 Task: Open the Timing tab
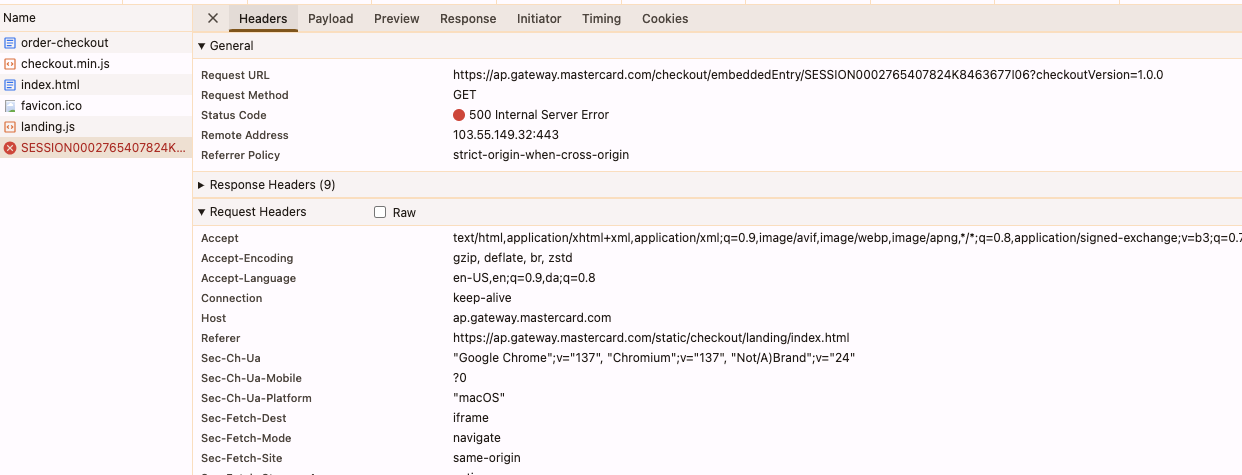[601, 18]
